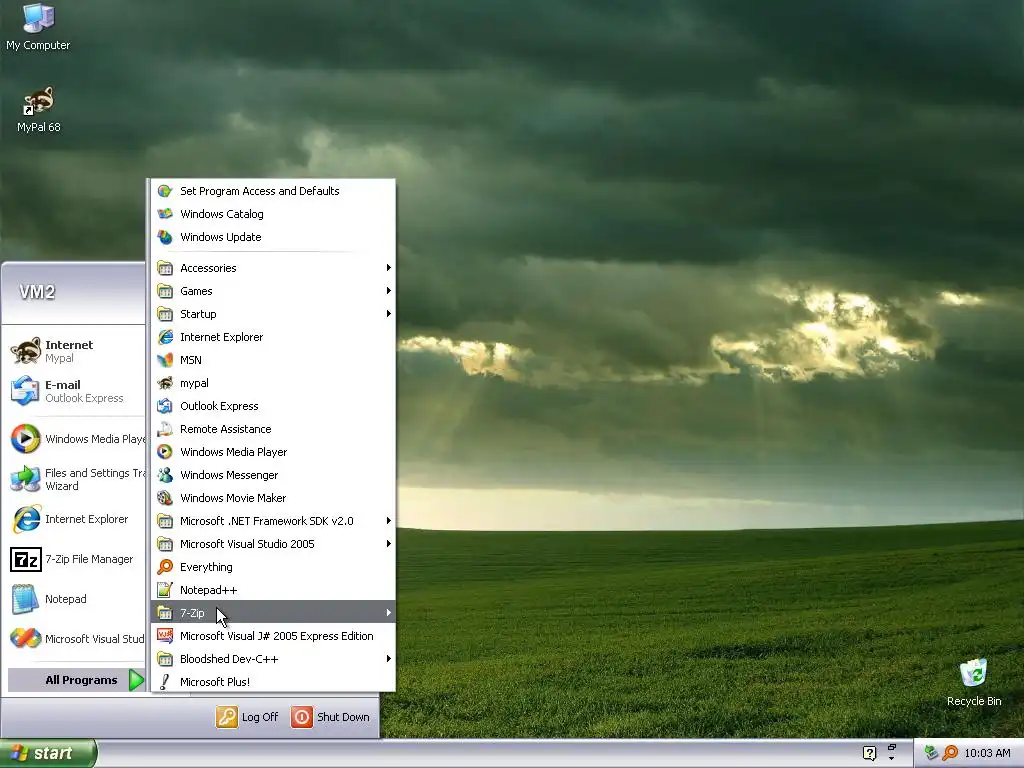Viewport: 1024px width, 768px height.
Task: Click the Outlook Express icon in All Programs
Action: point(165,406)
